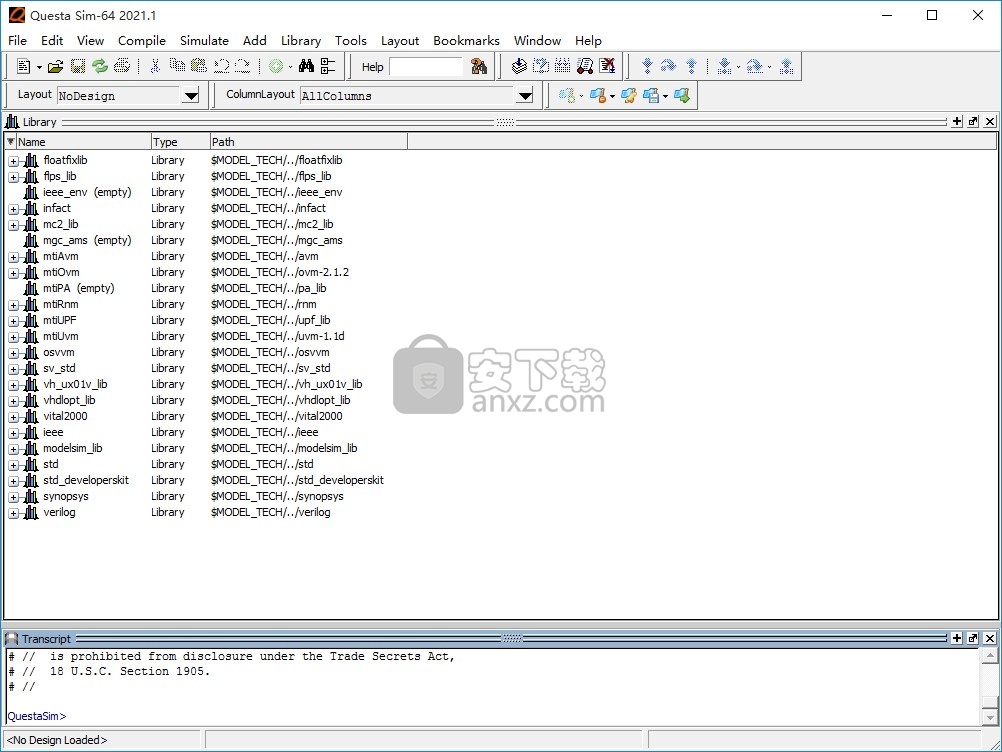Click the Path column header
1002x752 pixels.
tap(309, 142)
